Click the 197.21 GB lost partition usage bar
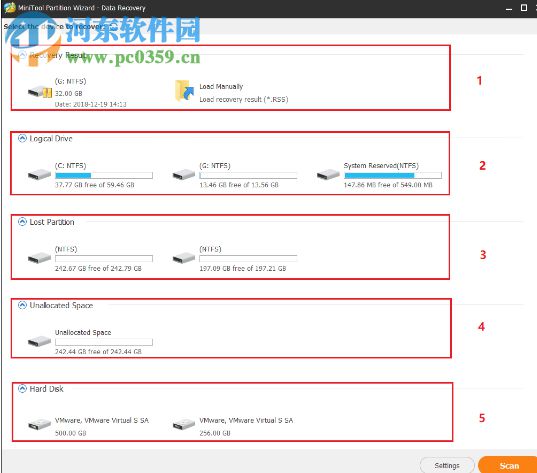Screen dimensions: 537x473 pos(248,259)
